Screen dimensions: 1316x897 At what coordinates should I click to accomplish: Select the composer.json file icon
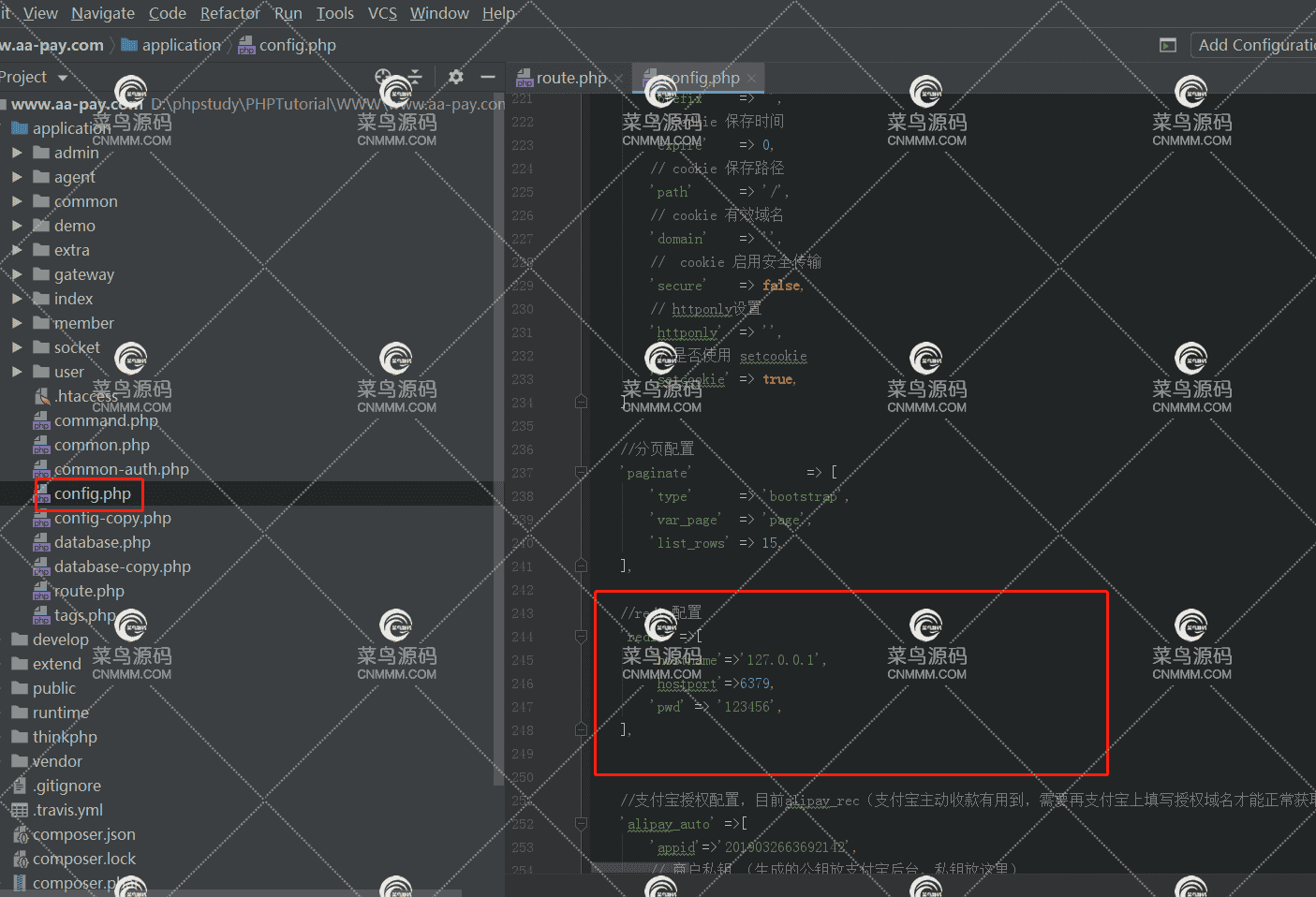point(20,834)
